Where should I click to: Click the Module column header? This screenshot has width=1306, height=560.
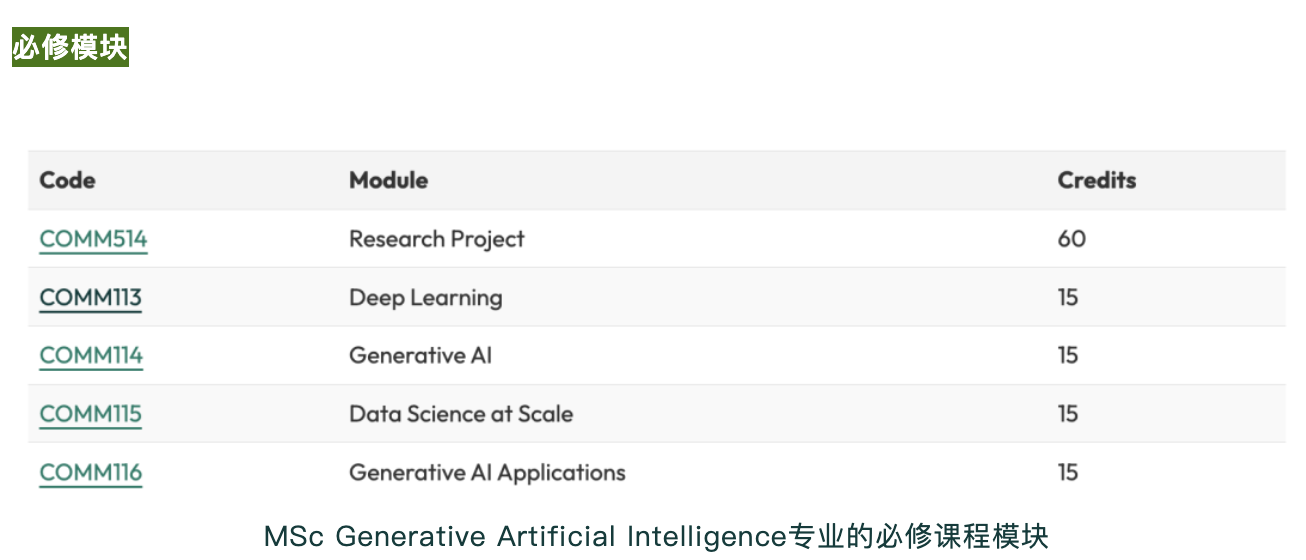pos(388,181)
